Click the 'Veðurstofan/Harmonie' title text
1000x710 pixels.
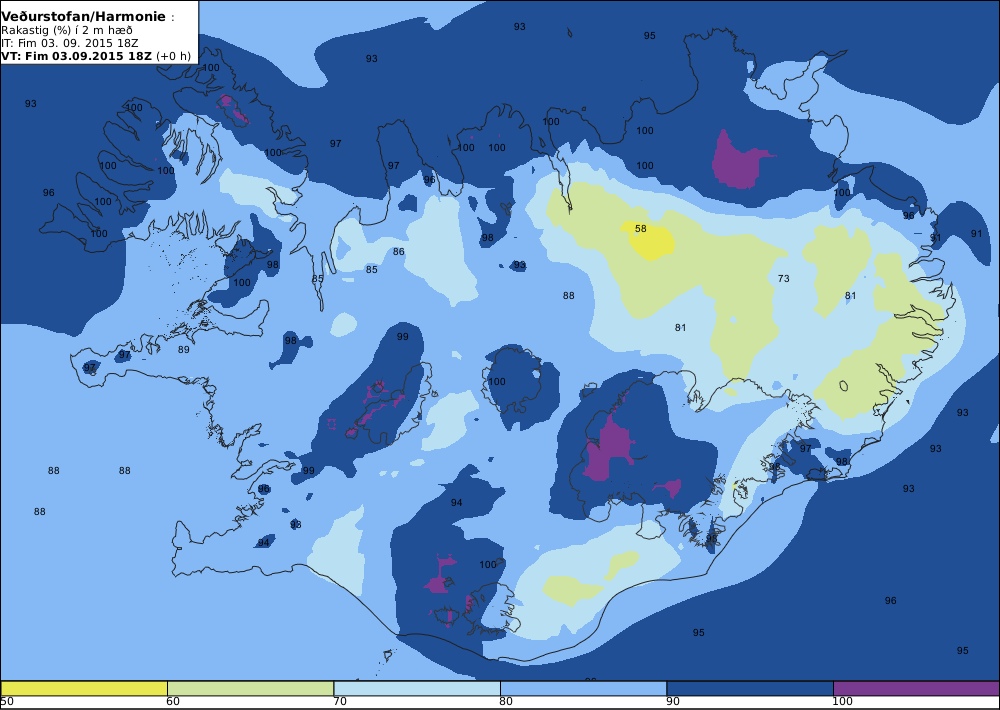(x=84, y=17)
